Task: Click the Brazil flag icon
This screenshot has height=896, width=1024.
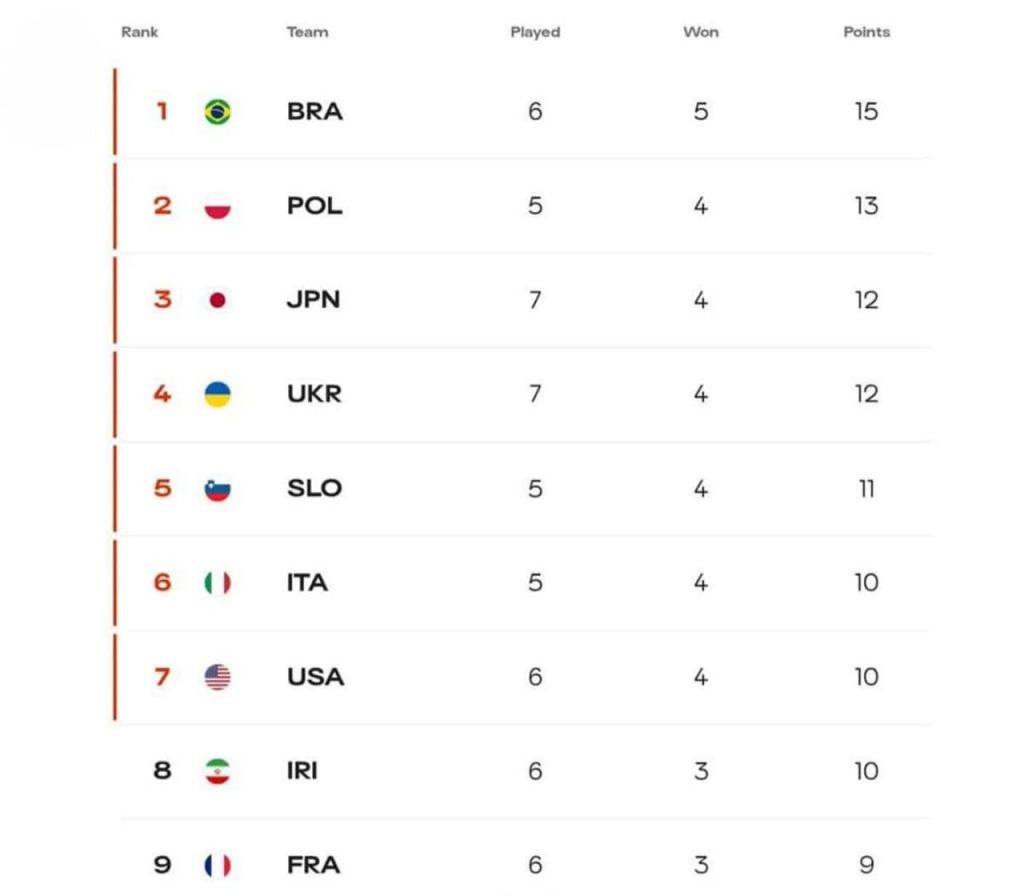Action: pyautogui.click(x=217, y=112)
